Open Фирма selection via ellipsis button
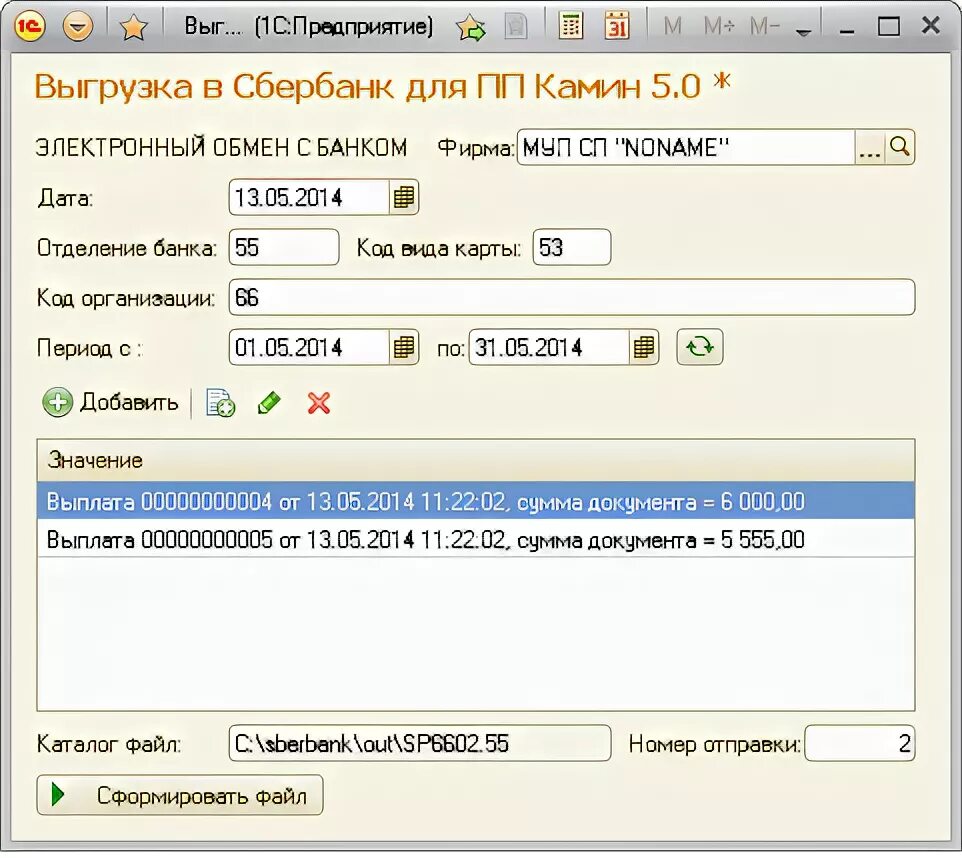 point(869,148)
